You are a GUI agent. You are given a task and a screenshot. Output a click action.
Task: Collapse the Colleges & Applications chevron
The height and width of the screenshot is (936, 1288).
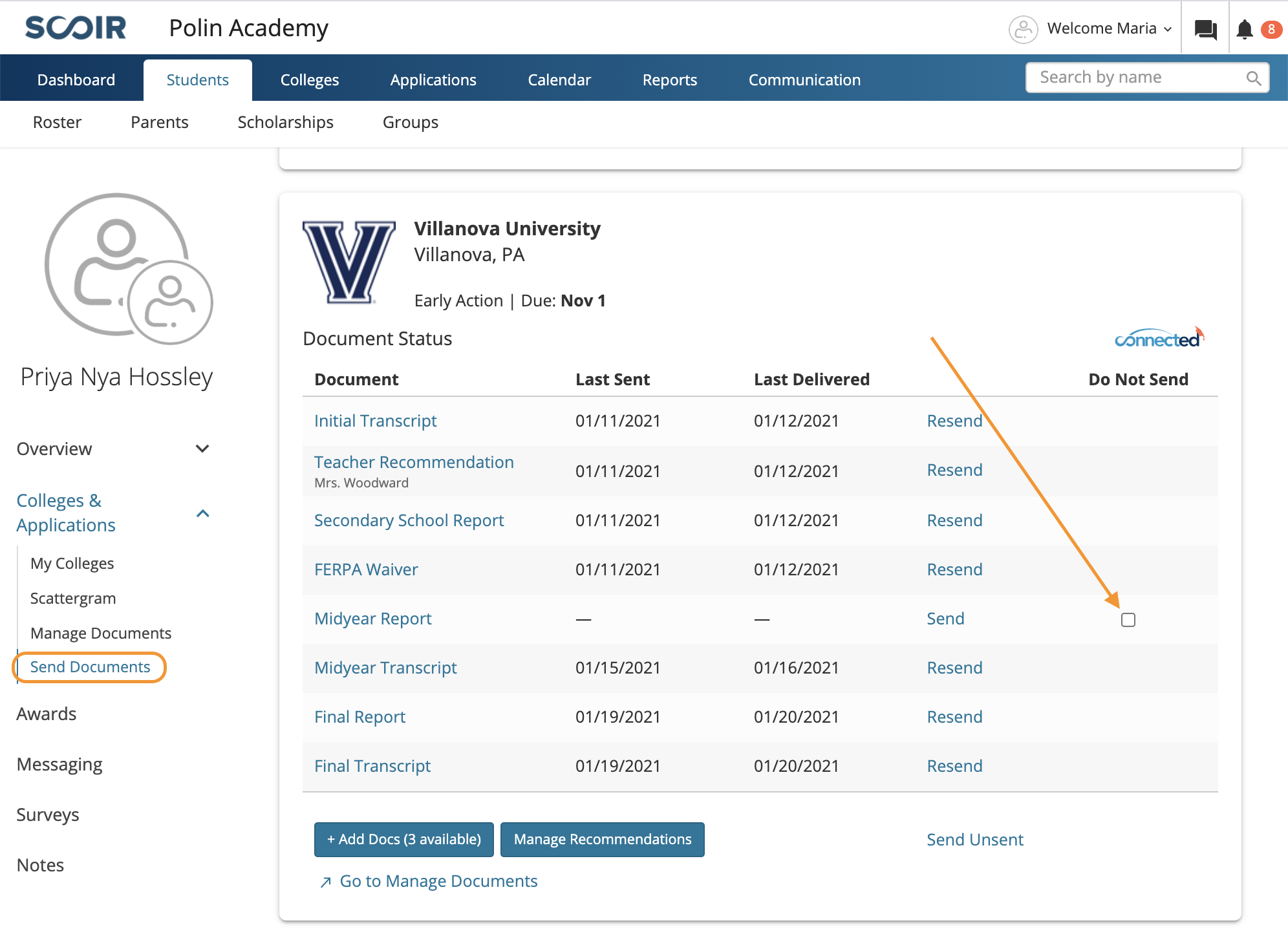click(x=202, y=513)
